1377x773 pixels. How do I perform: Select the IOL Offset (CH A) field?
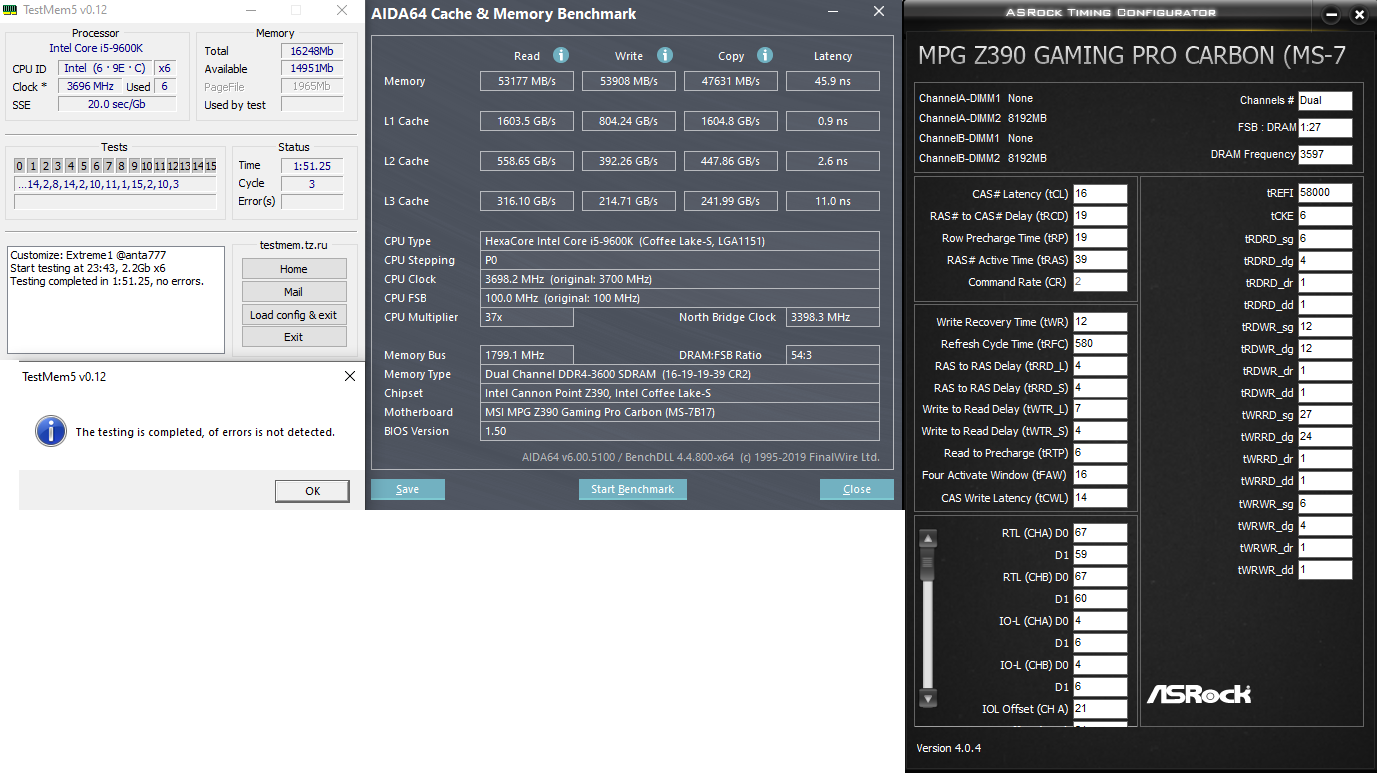1100,709
